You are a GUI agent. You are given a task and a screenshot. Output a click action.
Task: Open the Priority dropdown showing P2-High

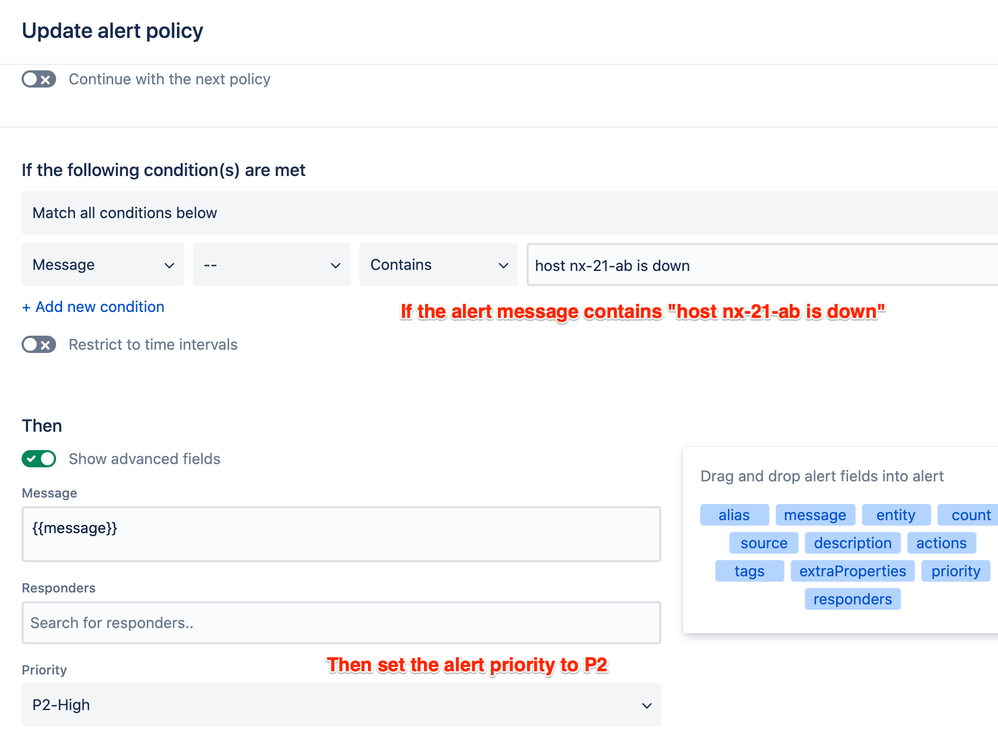pos(342,705)
